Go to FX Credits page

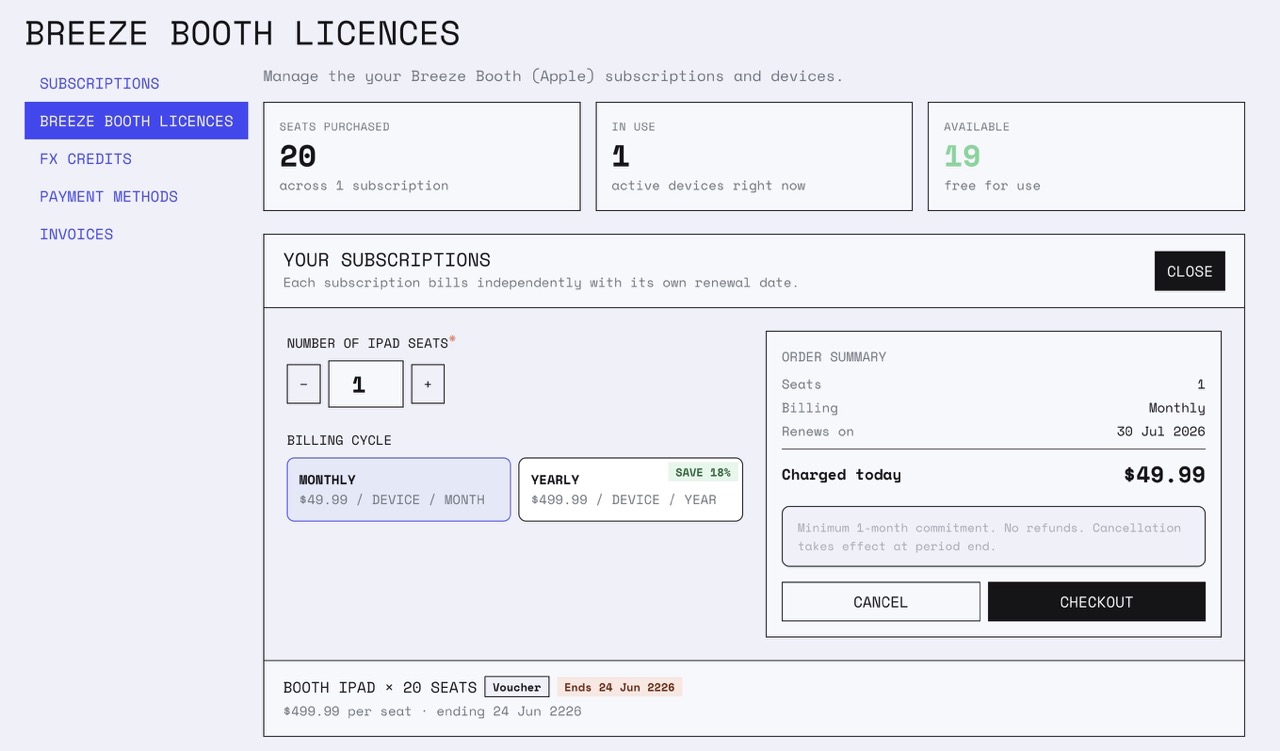click(x=85, y=159)
